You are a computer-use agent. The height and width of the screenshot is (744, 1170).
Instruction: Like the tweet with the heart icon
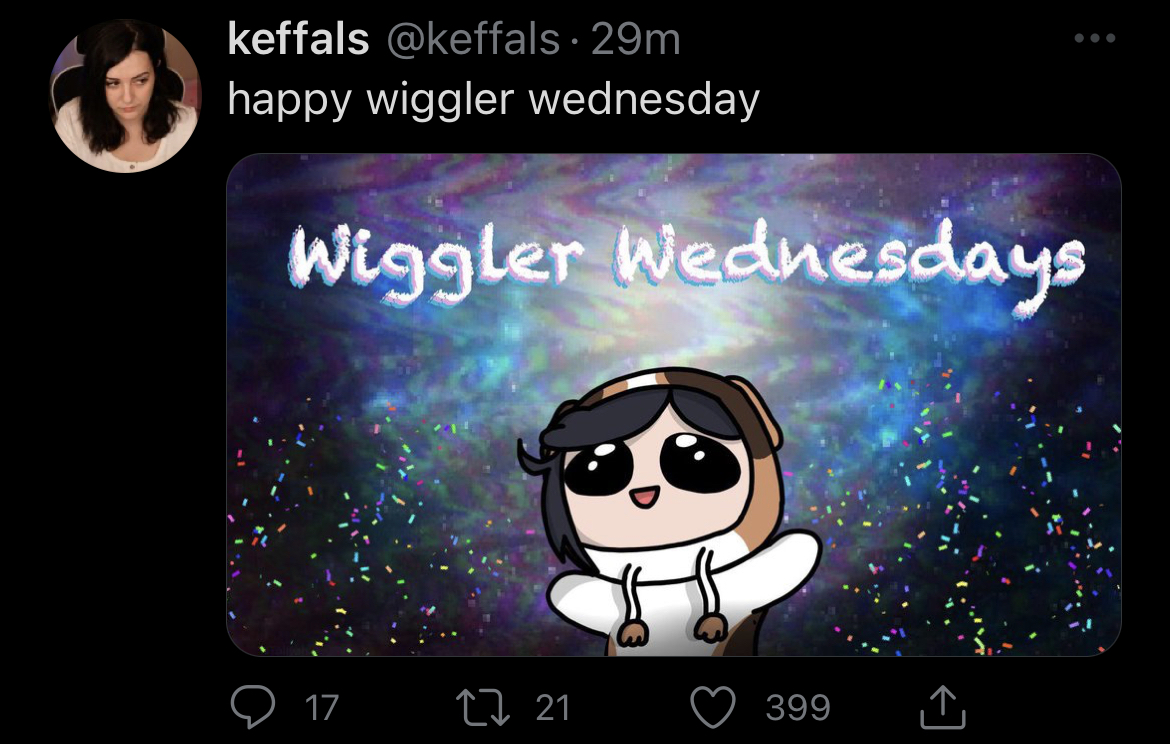pyautogui.click(x=713, y=707)
